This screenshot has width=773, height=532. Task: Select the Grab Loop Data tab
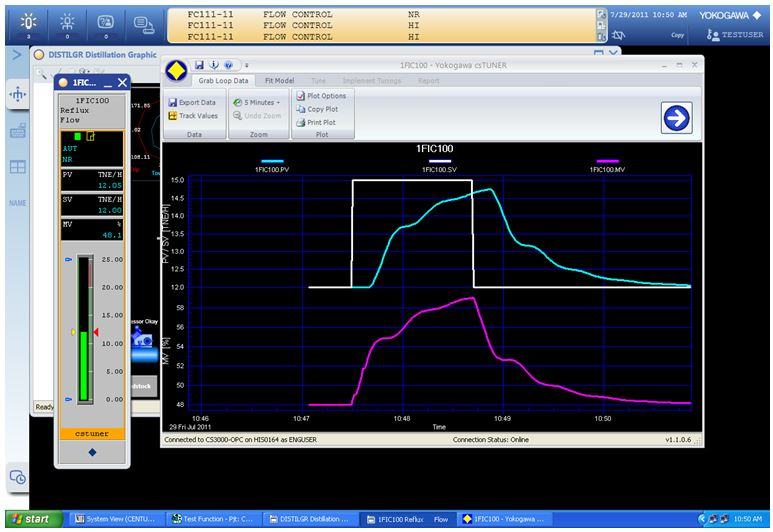(x=223, y=80)
